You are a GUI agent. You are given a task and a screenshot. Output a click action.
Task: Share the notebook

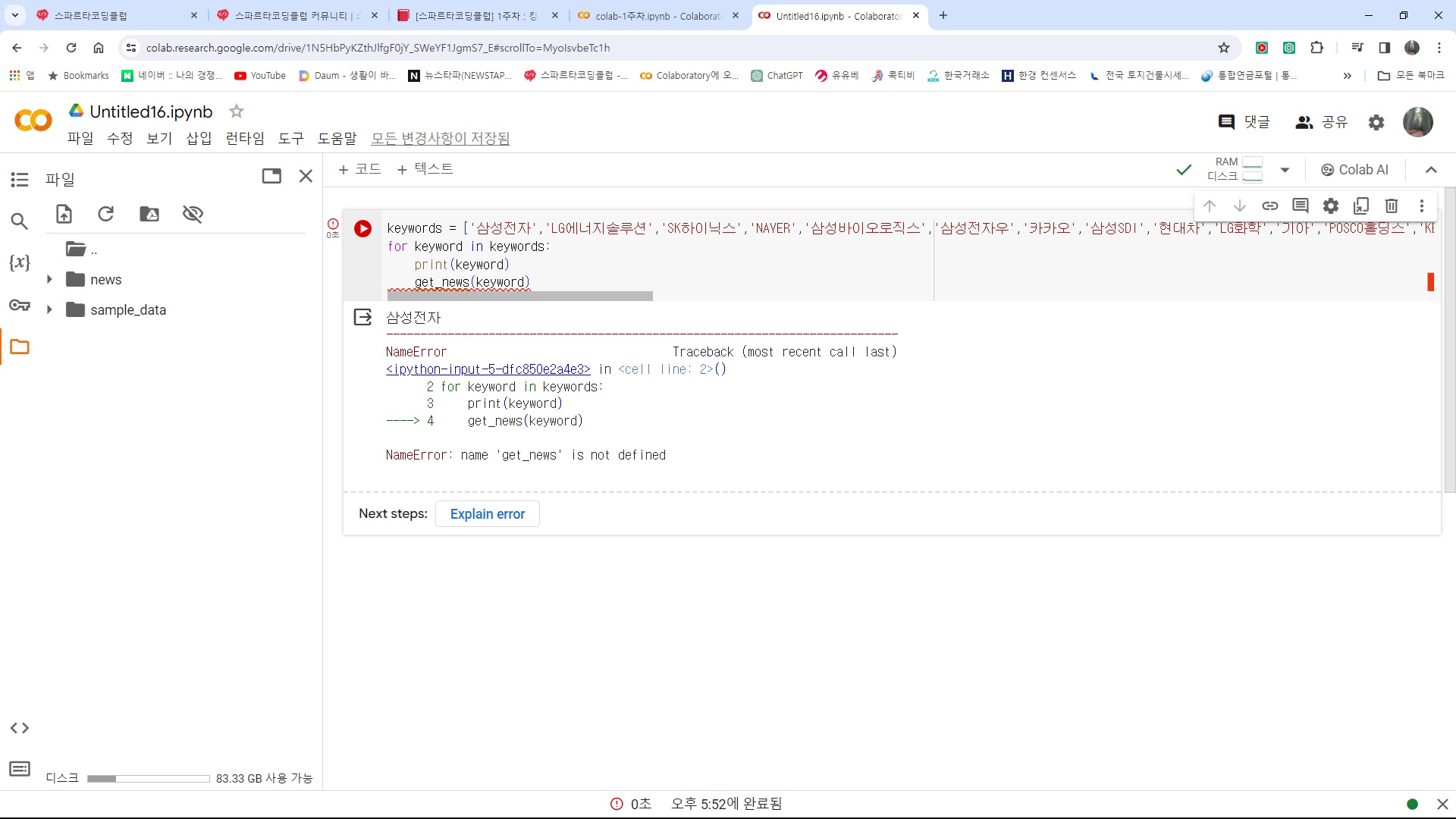pos(1321,121)
